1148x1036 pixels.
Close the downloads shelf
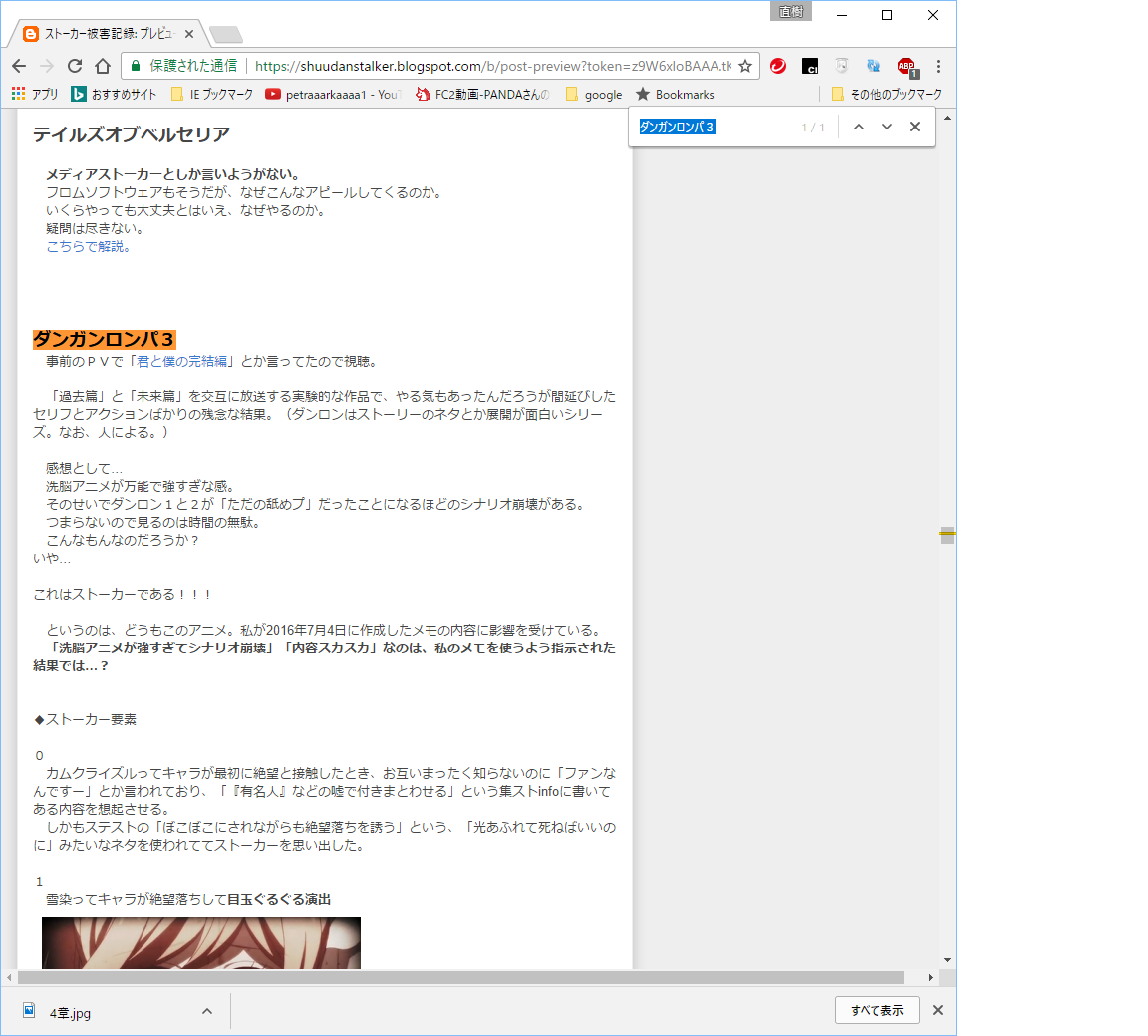pos(938,1010)
